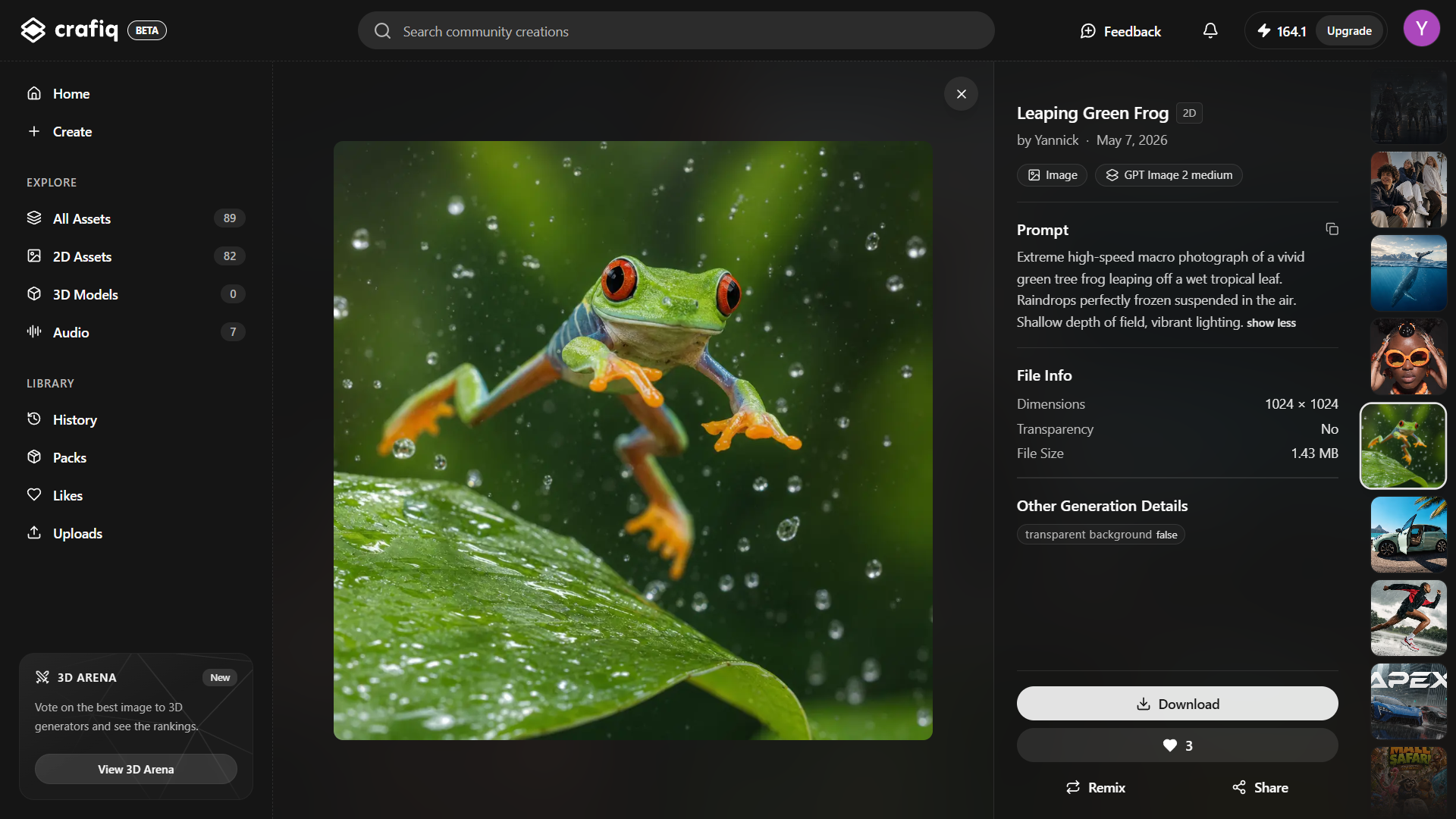The height and width of the screenshot is (819, 1456).
Task: Click the Feedback chat icon
Action: 1088,31
